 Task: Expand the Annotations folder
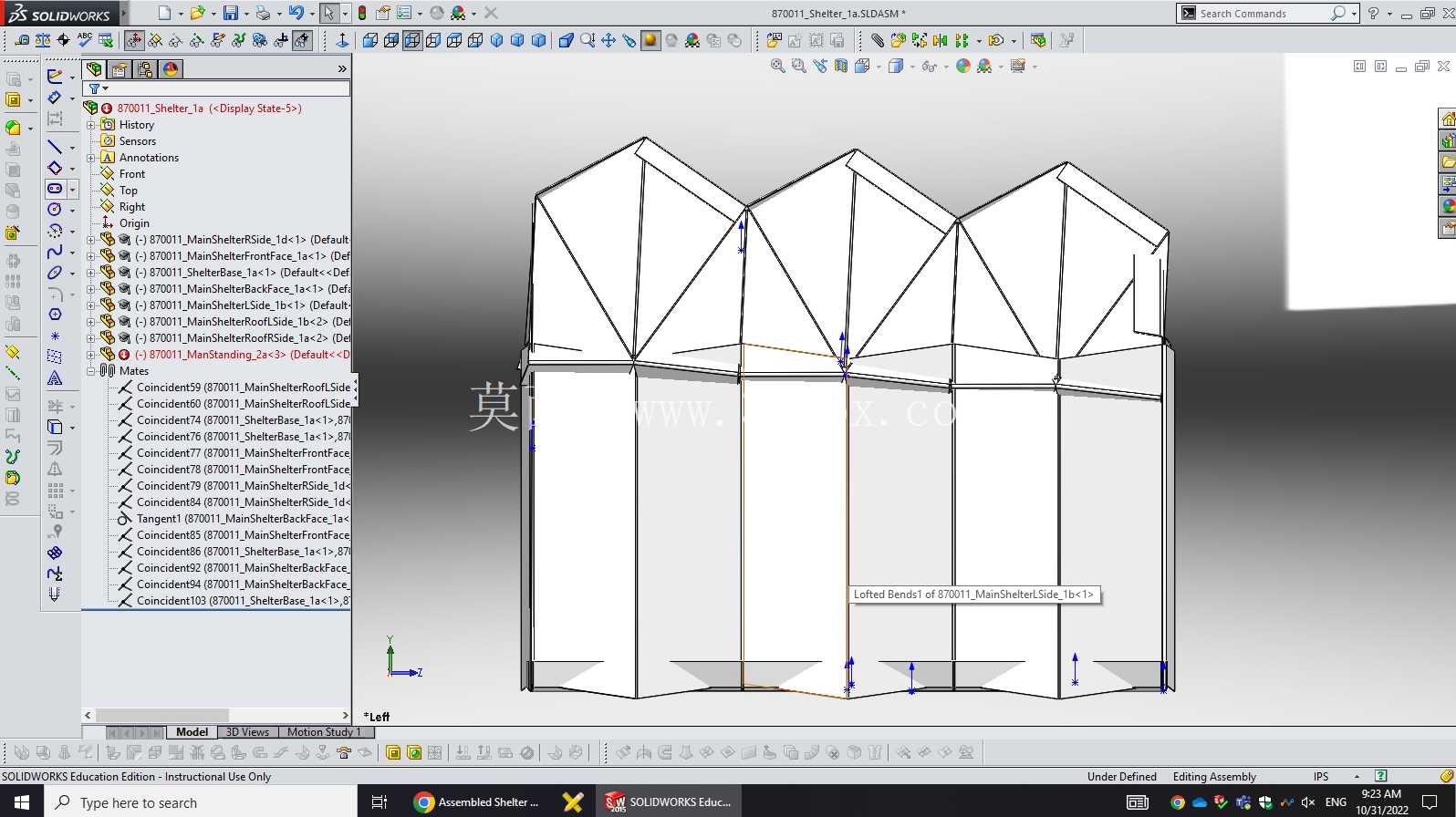(x=91, y=158)
